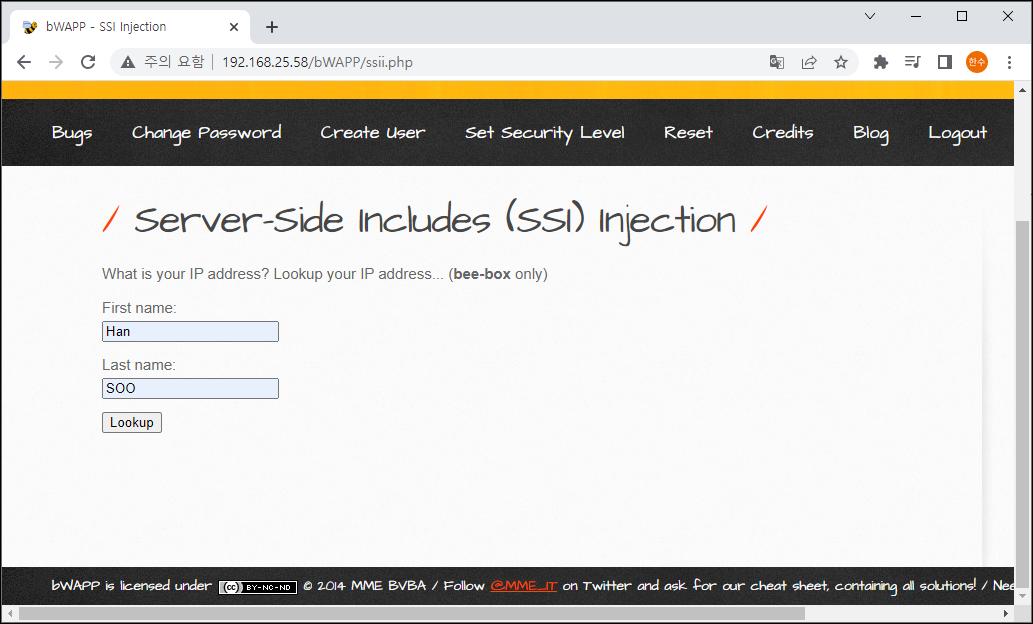
Task: Open Set Security Level page
Action: 545,133
